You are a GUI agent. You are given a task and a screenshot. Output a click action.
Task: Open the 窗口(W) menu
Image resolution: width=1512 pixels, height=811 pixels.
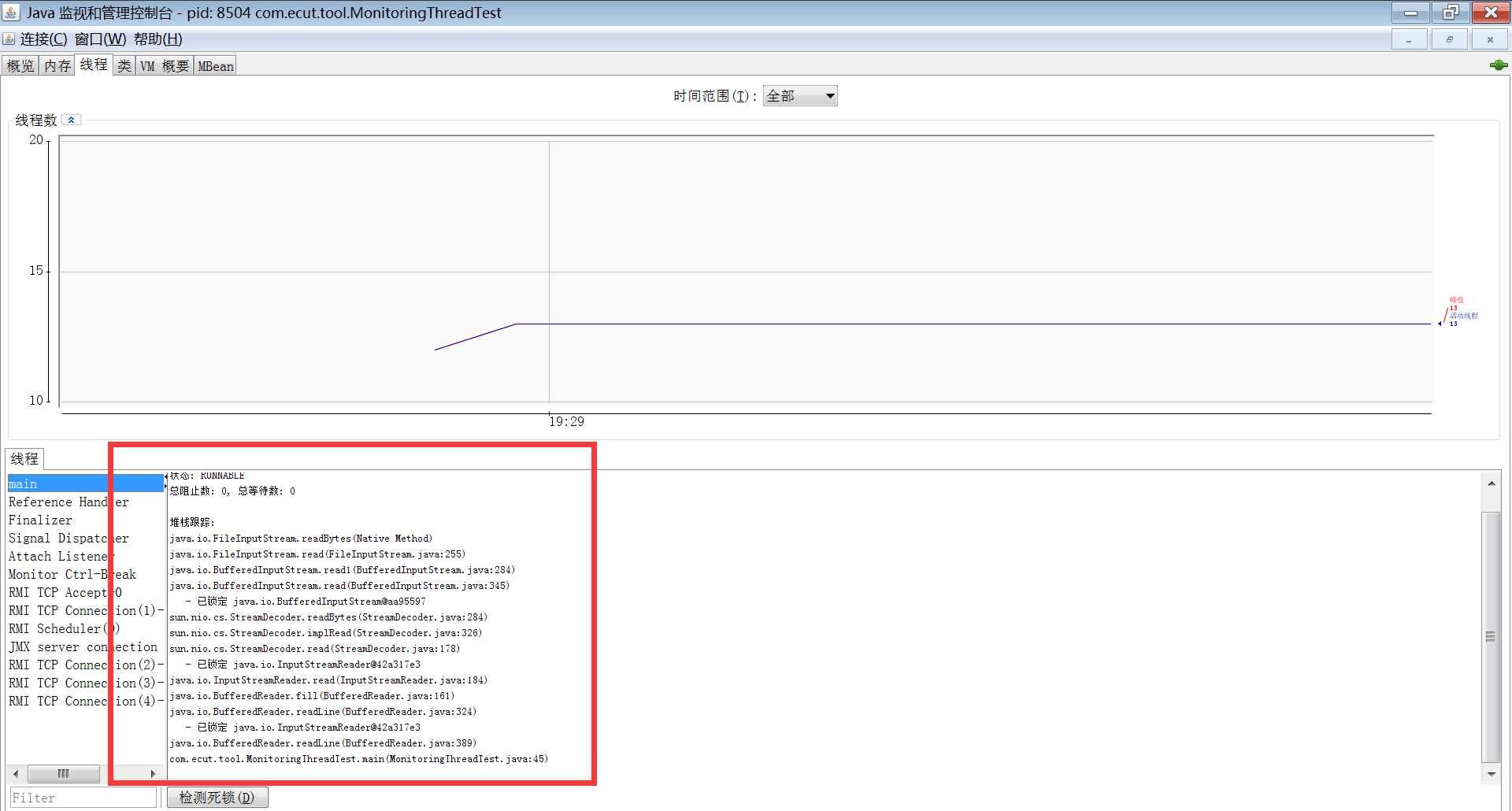(x=100, y=39)
